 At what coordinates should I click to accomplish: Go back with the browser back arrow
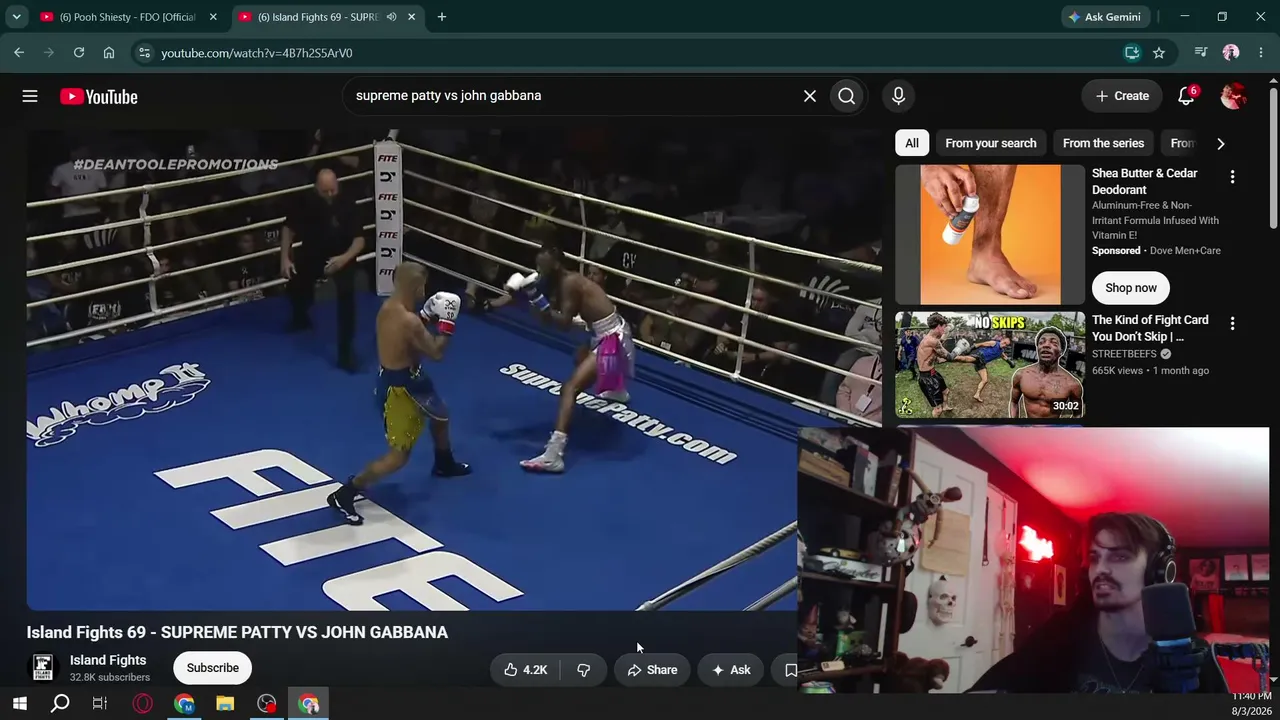click(19, 53)
